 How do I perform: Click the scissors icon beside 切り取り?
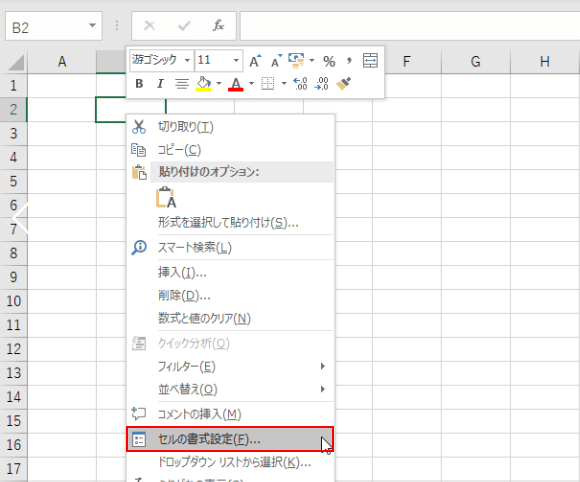click(139, 127)
